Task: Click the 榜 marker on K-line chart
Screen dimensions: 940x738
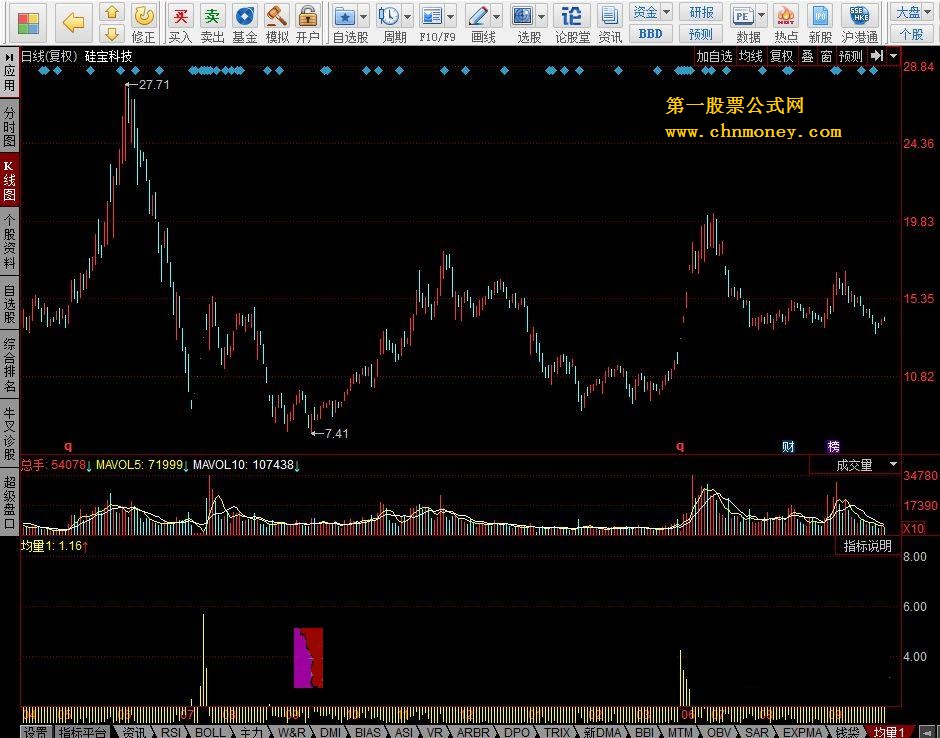Action: click(x=833, y=447)
